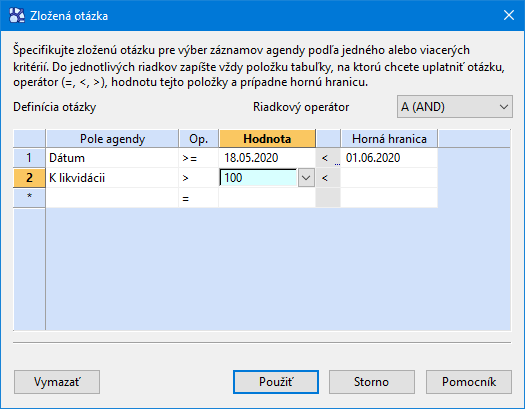Click the Horná hranica column header
The width and height of the screenshot is (525, 409).
click(389, 139)
